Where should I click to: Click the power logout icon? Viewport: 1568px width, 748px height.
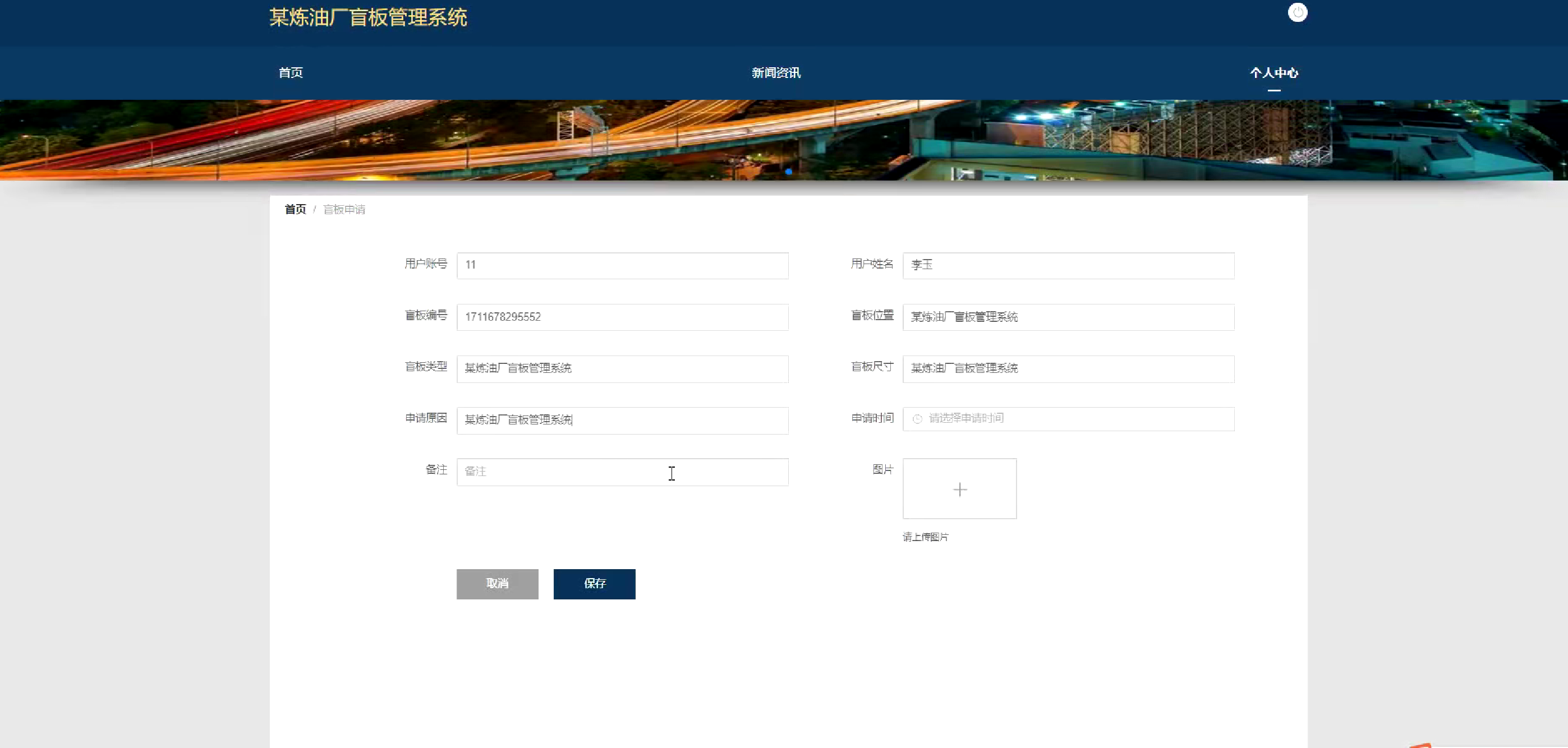point(1297,13)
